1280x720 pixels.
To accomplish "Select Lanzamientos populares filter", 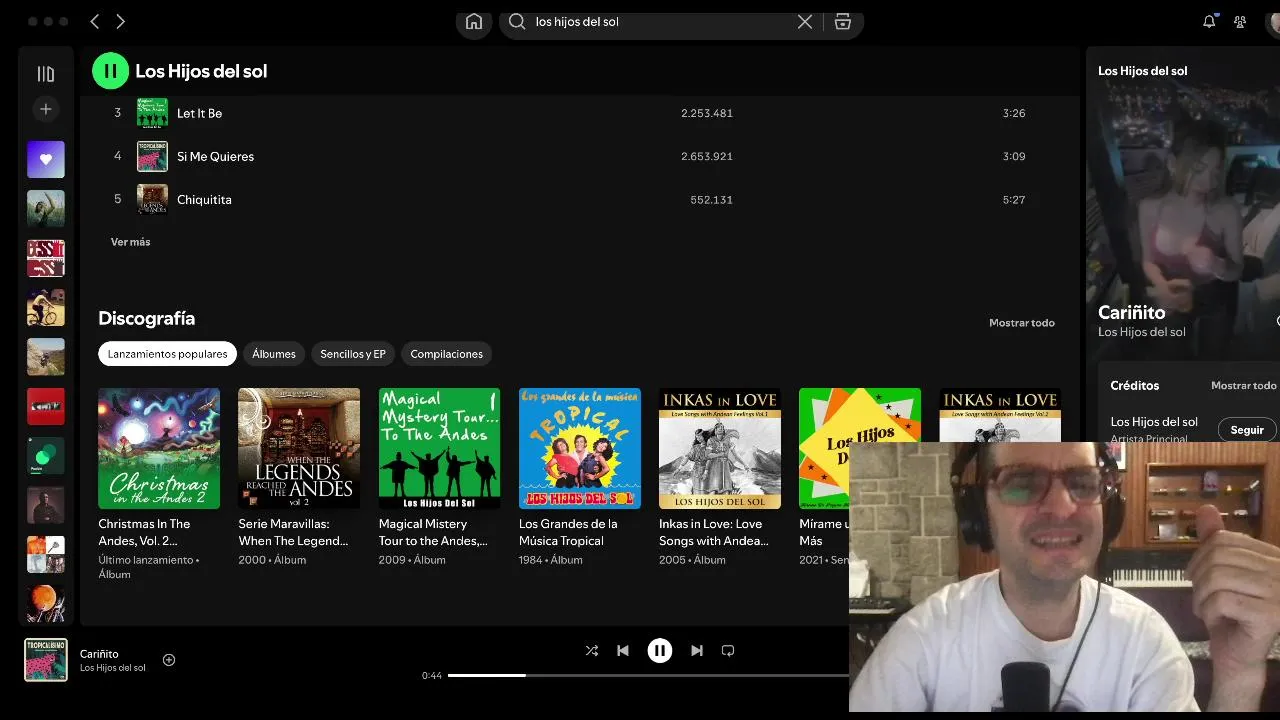I will click(168, 354).
